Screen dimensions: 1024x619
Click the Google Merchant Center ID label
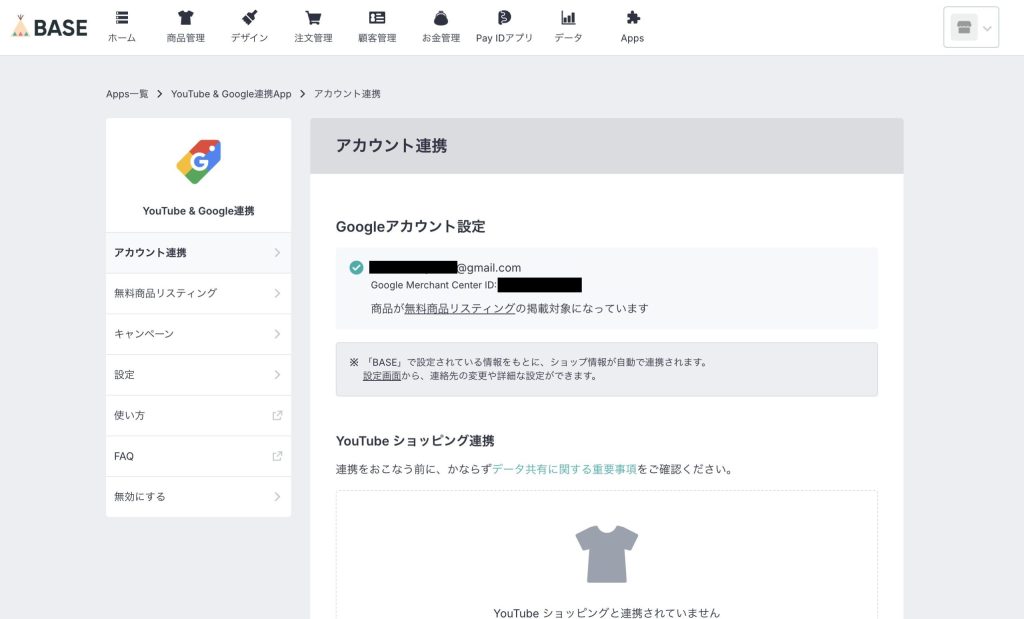[x=434, y=285]
